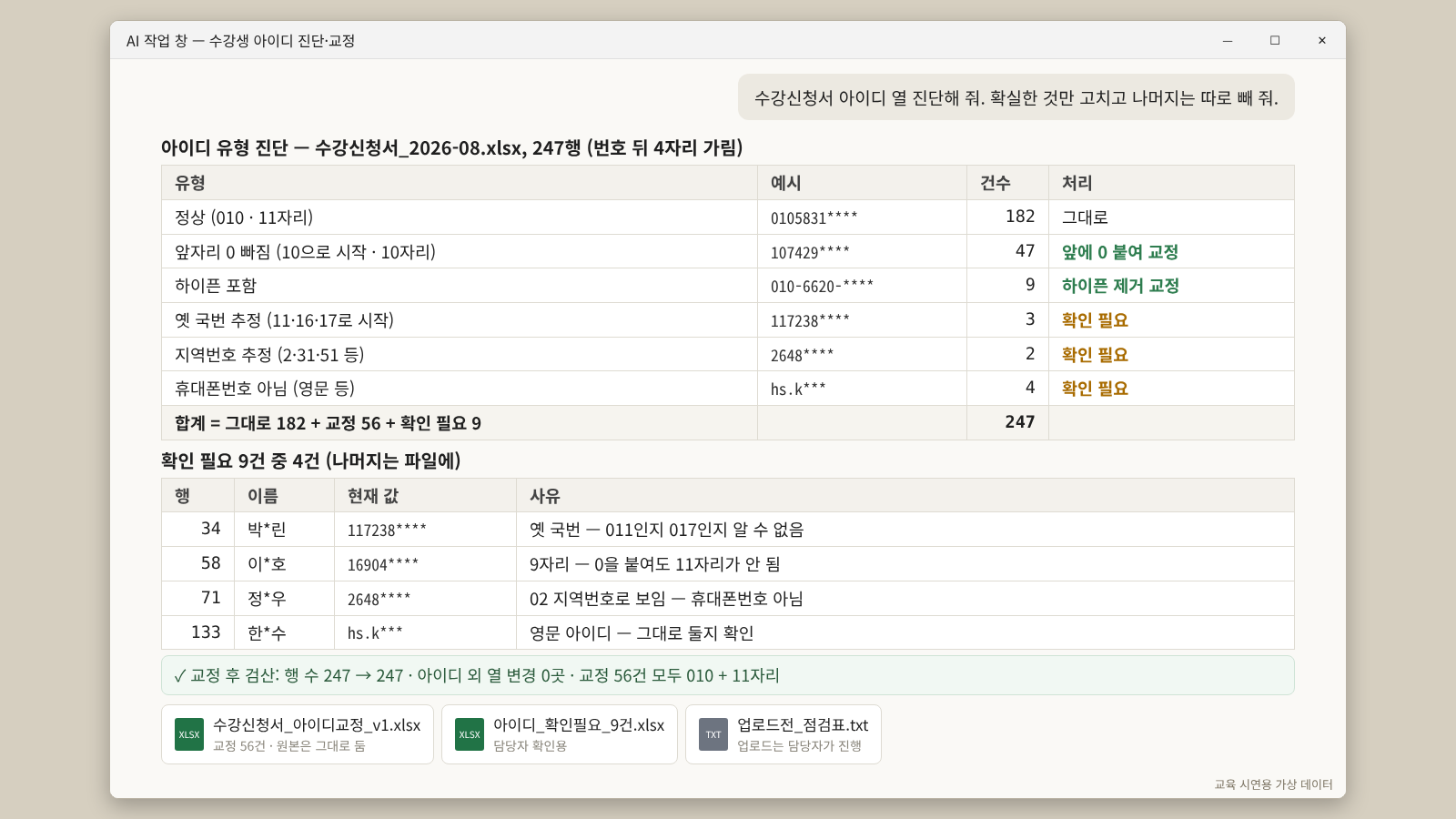Image resolution: width=1456 pixels, height=819 pixels.
Task: Select the 지역번호 추정 row
Action: point(728,355)
